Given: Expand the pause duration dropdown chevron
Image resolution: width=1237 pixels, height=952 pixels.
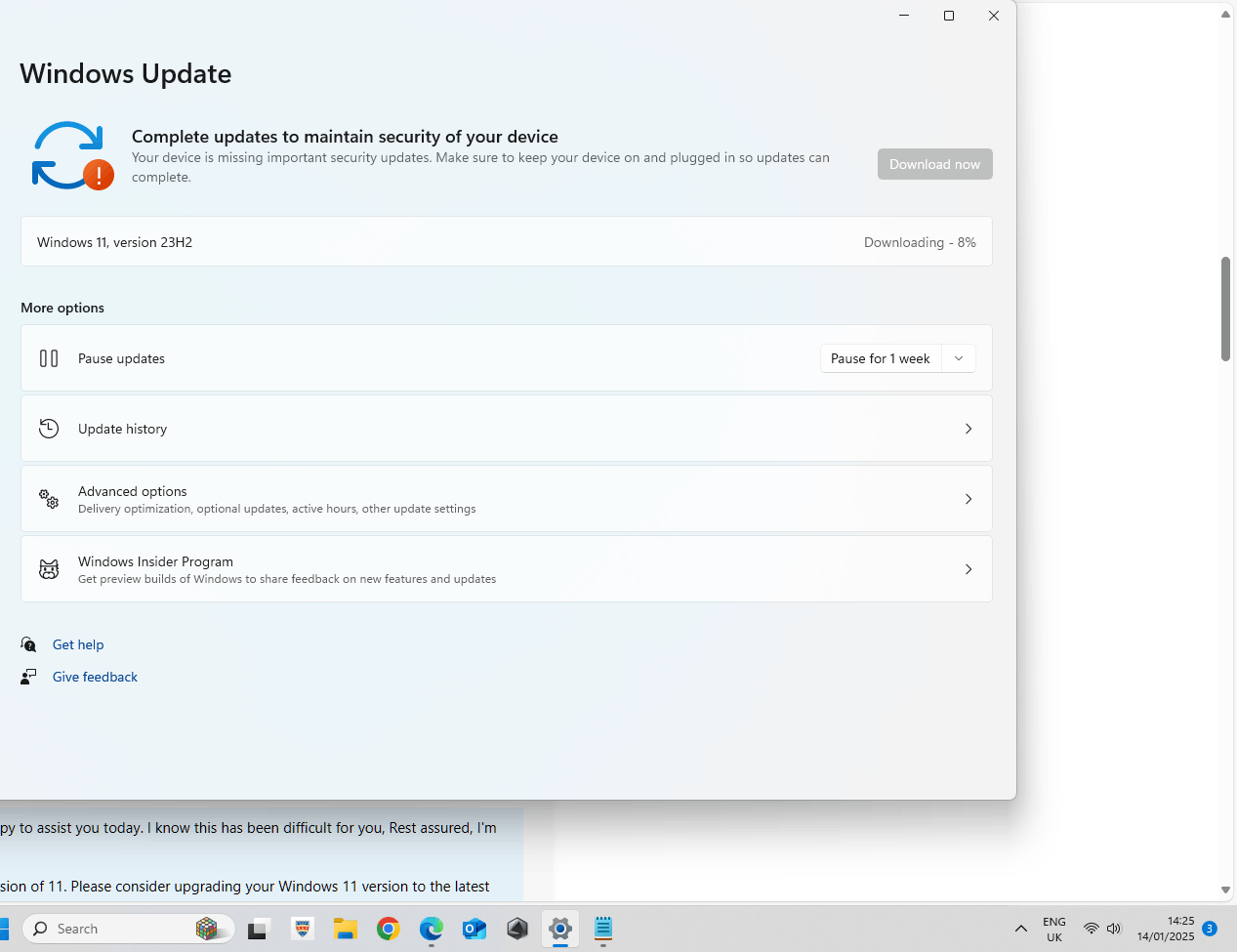Looking at the screenshot, I should pos(959,358).
